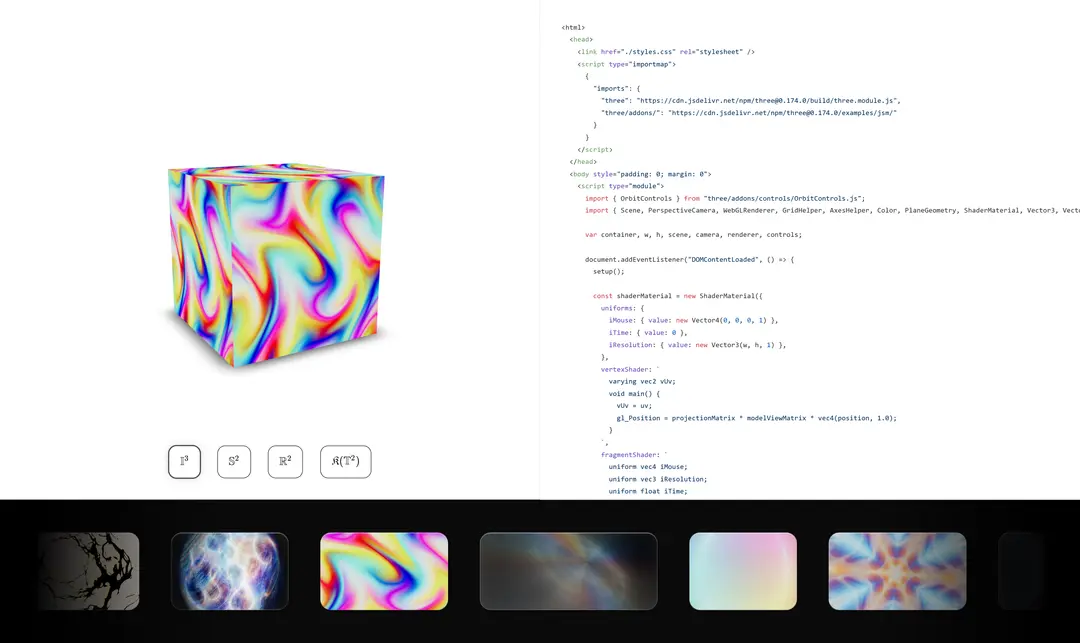Screen dimensions: 1080x643
Task: Open the black ink cracks shader thumbnail
Action: click(x=89, y=571)
